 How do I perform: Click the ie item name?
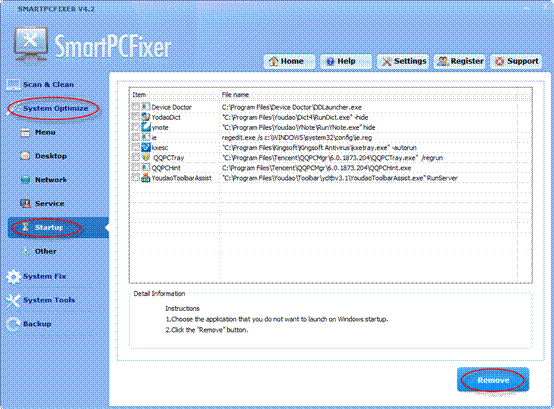click(x=154, y=137)
